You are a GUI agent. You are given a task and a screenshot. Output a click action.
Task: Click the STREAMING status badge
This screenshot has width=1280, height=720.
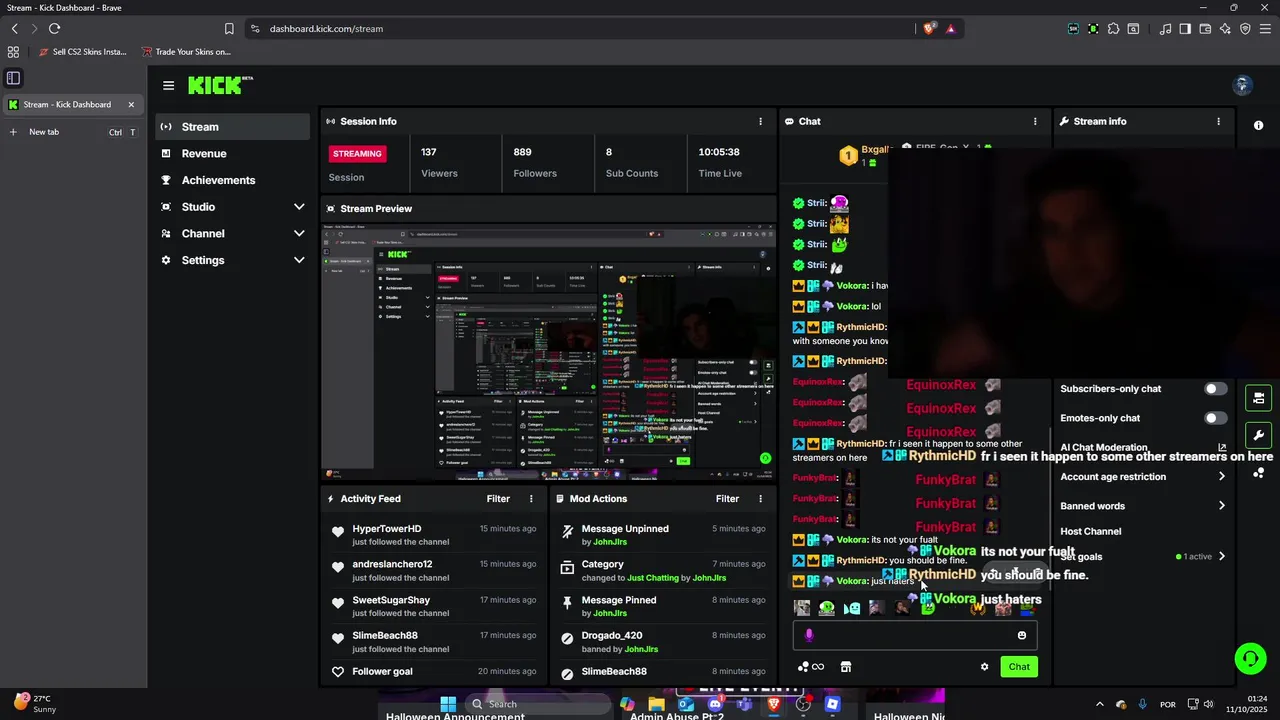pos(357,154)
